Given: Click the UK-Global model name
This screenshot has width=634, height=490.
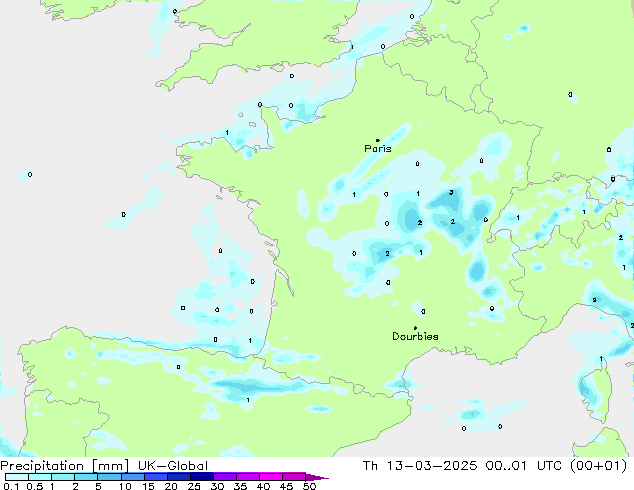Looking at the screenshot, I should (x=173, y=466).
